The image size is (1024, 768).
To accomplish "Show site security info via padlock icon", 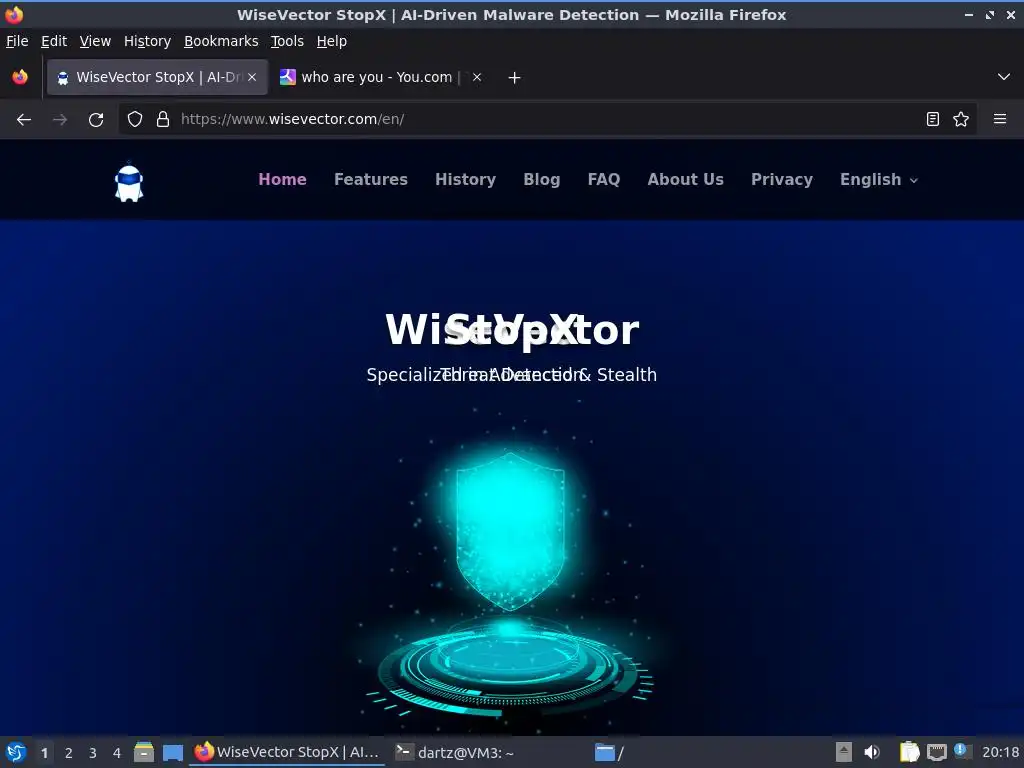I will [163, 119].
